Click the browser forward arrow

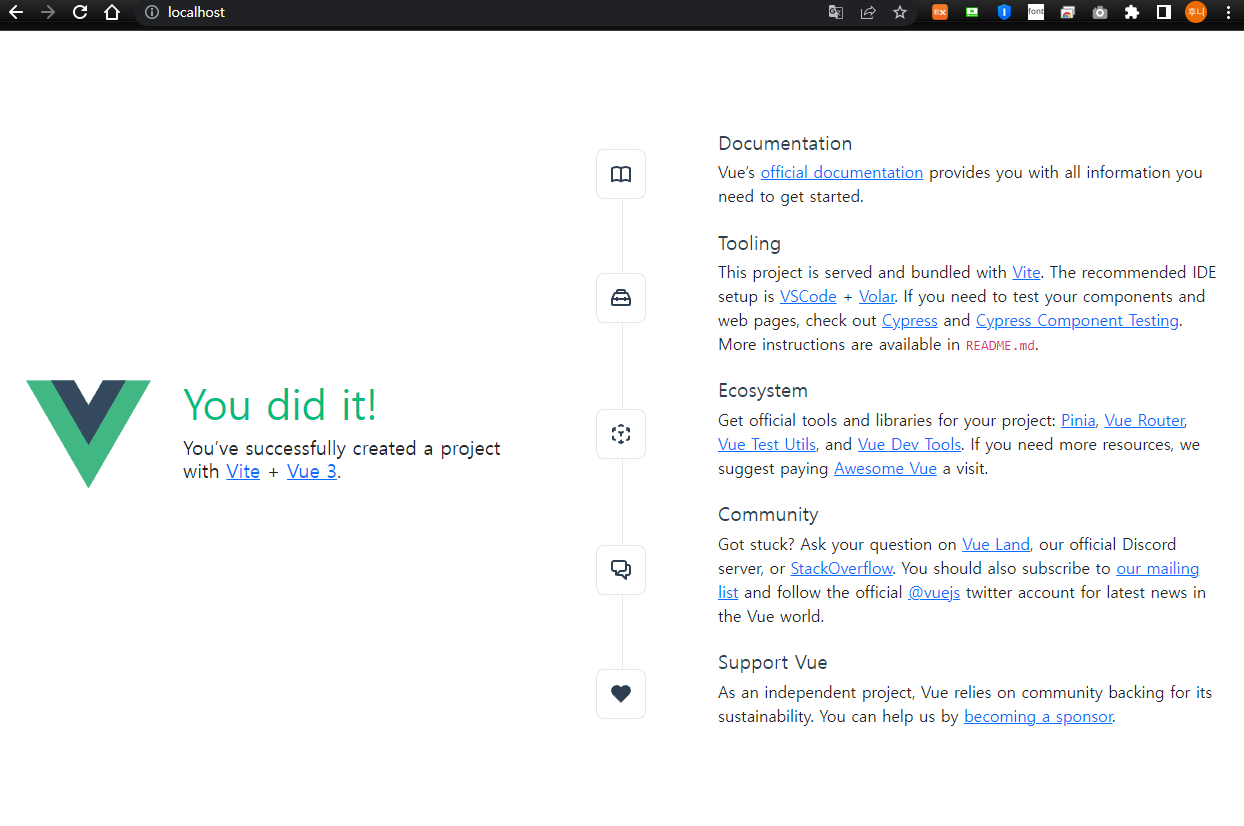coord(48,12)
